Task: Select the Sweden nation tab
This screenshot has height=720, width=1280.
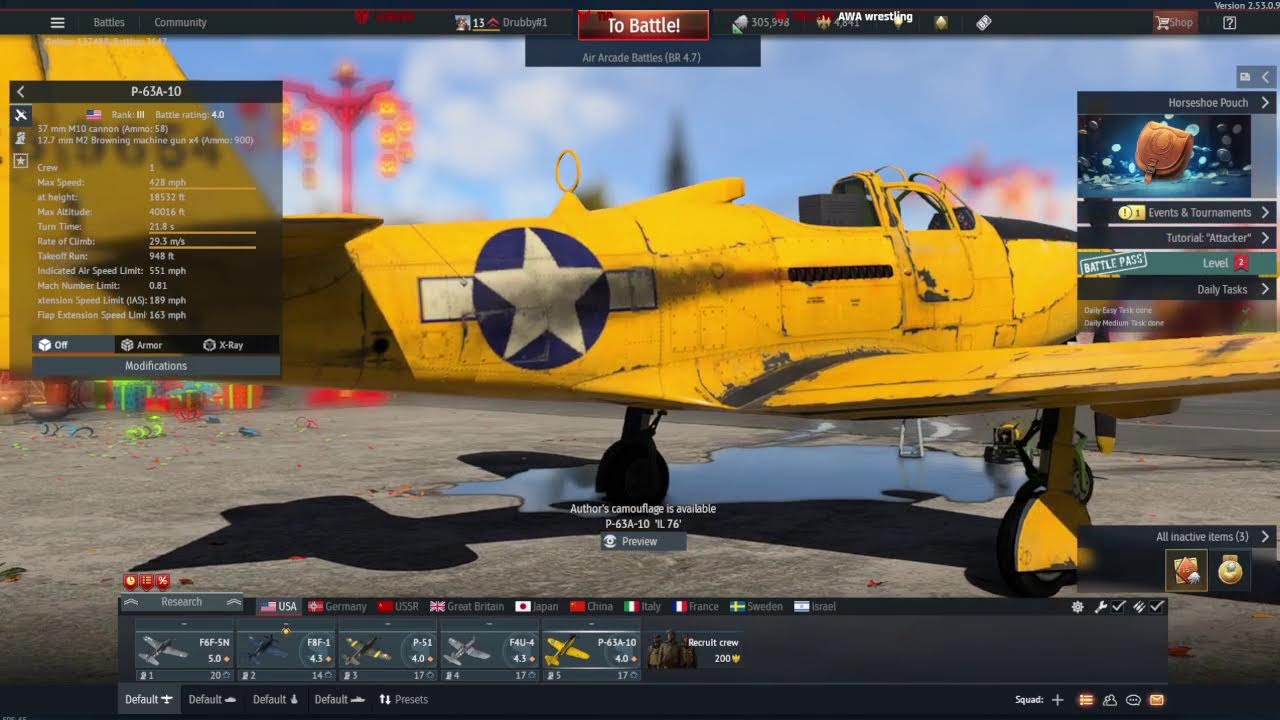Action: [756, 606]
